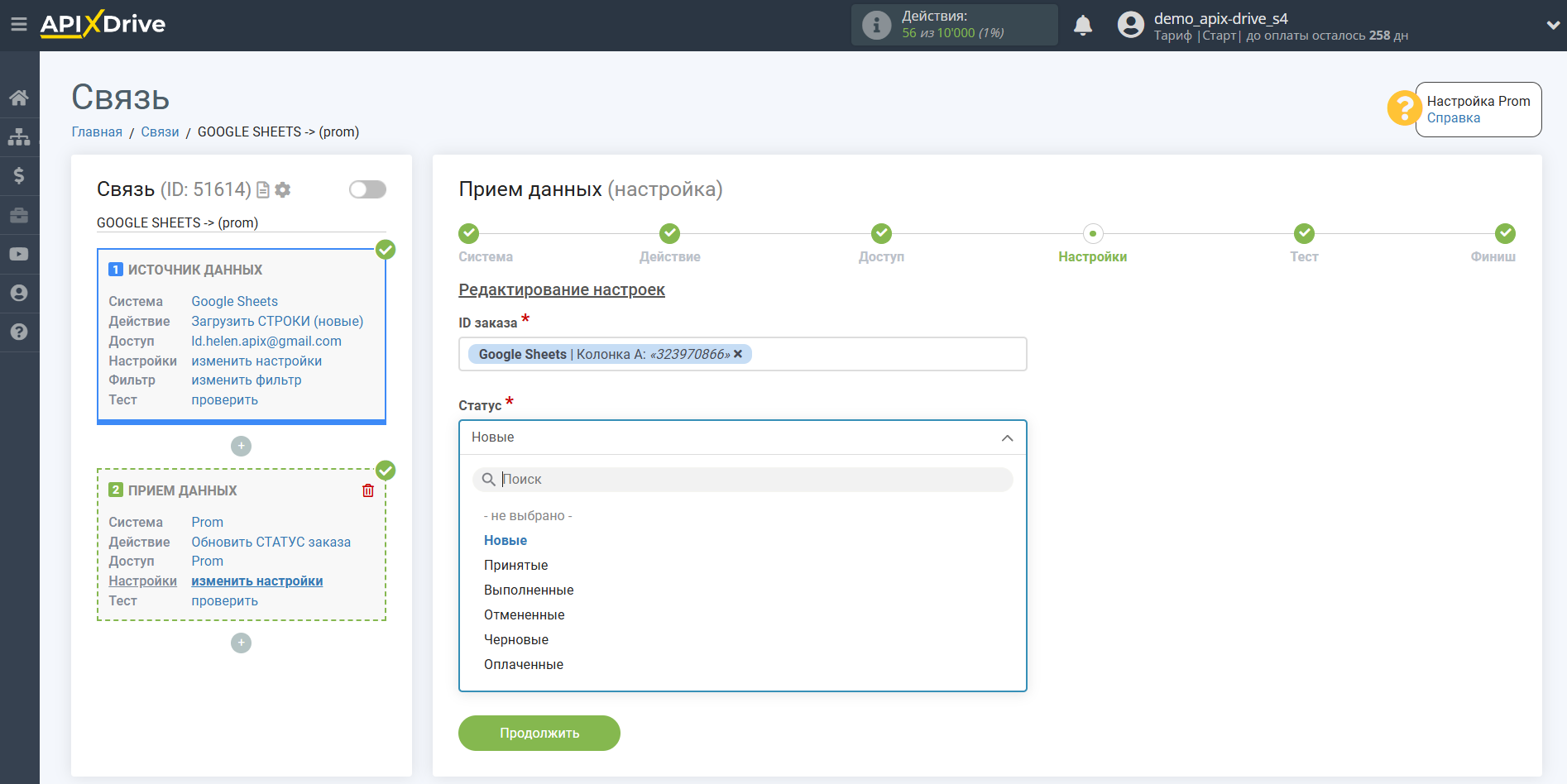
Task: Open the Справка help link
Action: pos(1454,118)
